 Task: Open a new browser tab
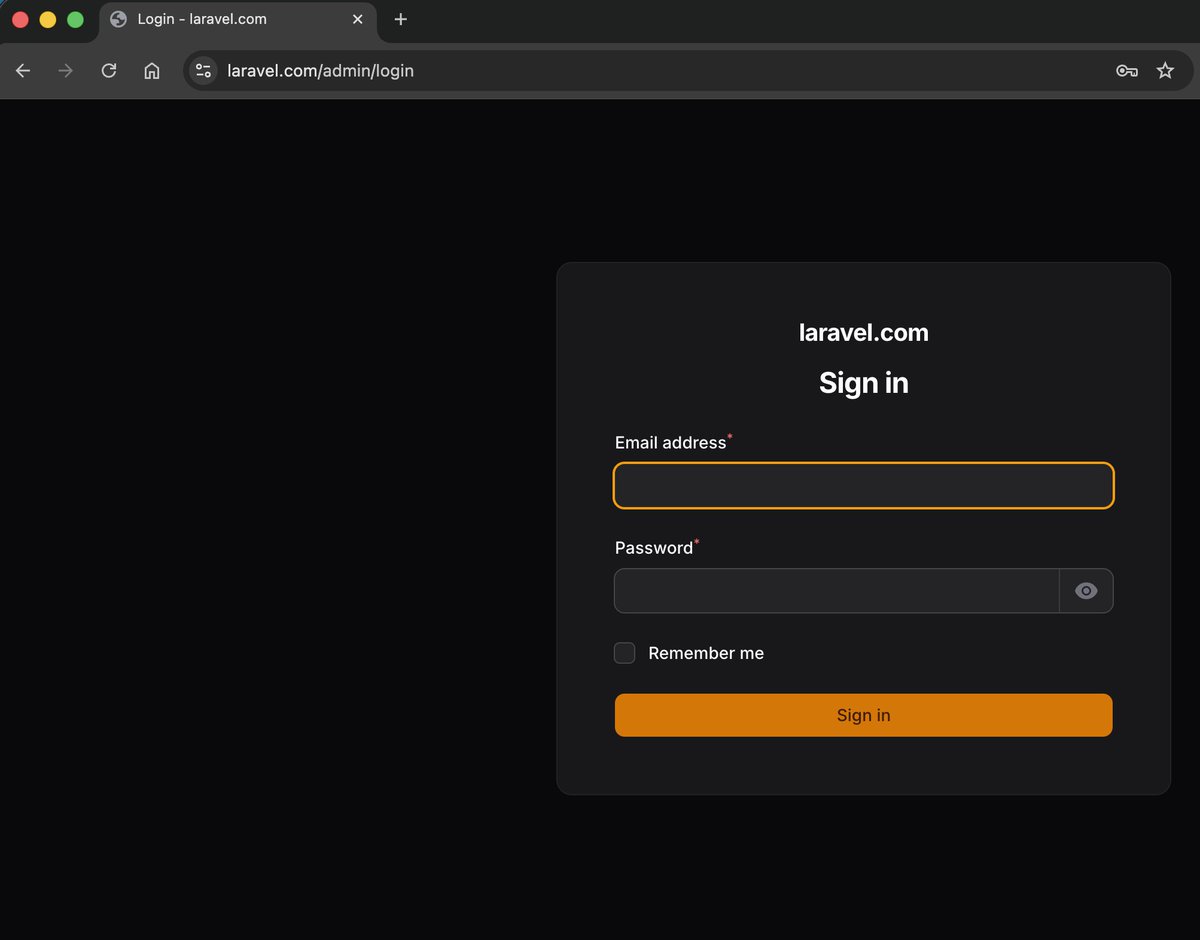click(400, 18)
